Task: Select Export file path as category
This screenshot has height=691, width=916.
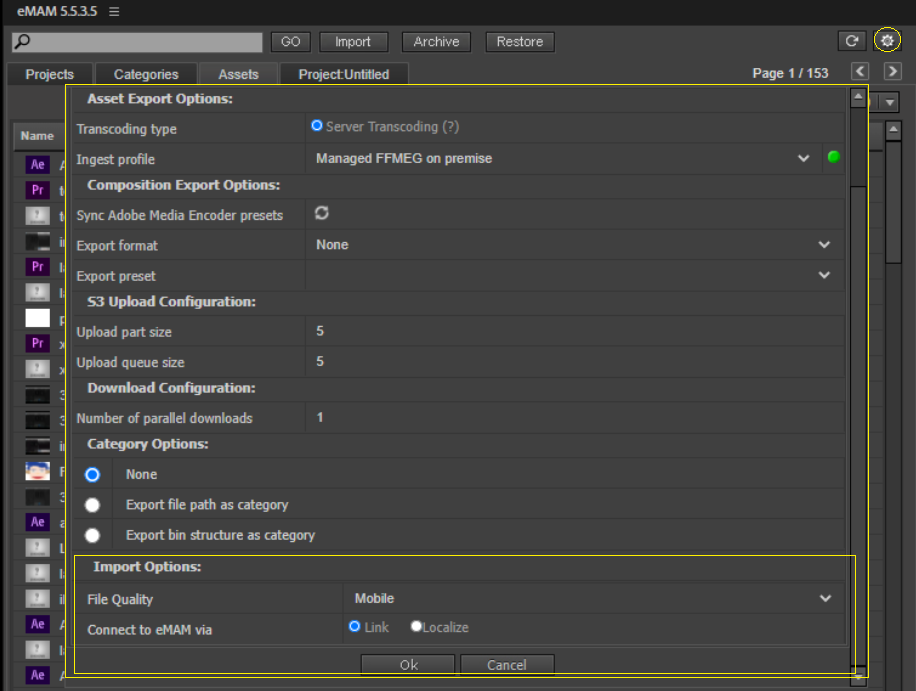Action: click(x=92, y=505)
